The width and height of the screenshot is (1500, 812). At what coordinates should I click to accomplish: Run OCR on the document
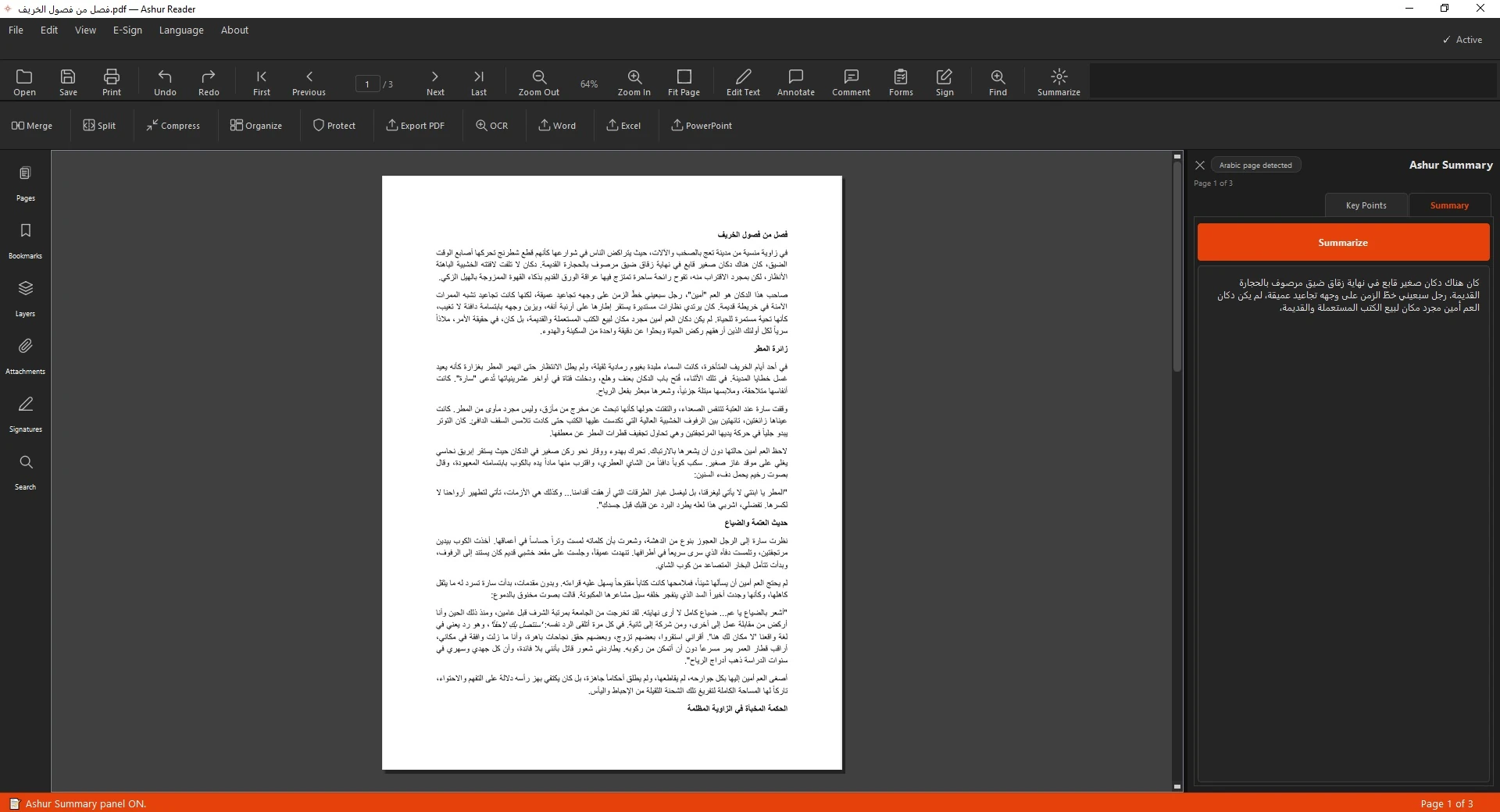(x=492, y=126)
